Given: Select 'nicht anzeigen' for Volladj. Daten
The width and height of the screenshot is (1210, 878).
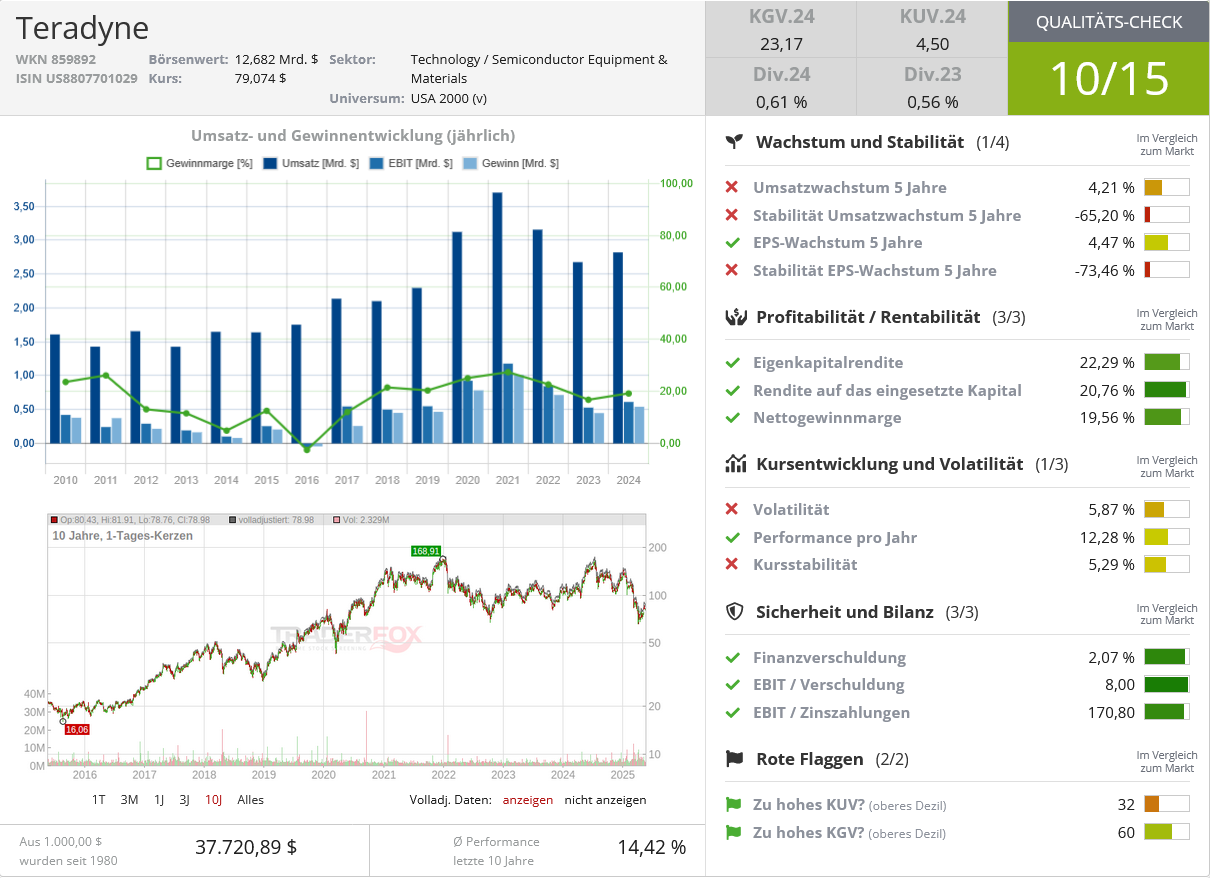Looking at the screenshot, I should [x=605, y=800].
